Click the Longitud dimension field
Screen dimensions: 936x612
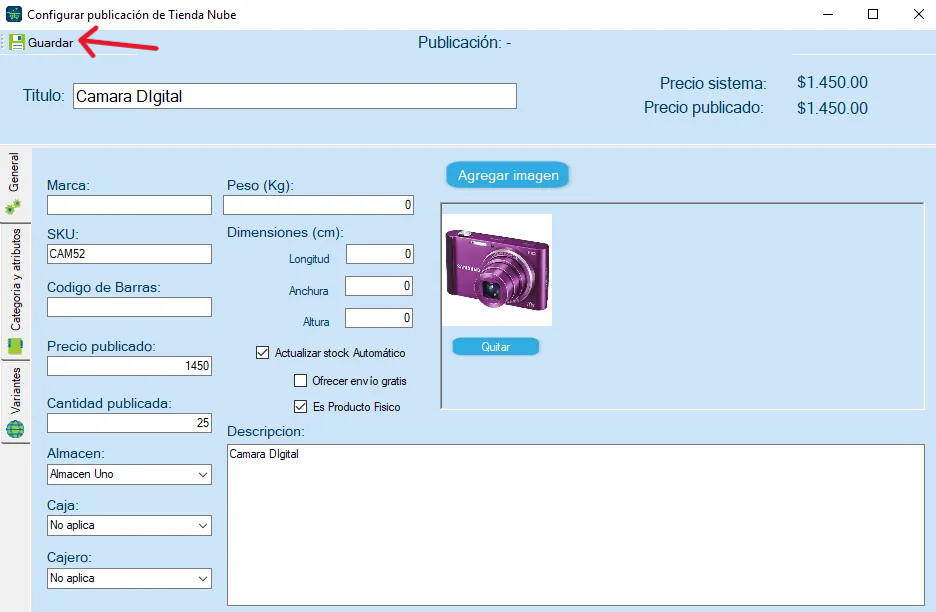380,254
